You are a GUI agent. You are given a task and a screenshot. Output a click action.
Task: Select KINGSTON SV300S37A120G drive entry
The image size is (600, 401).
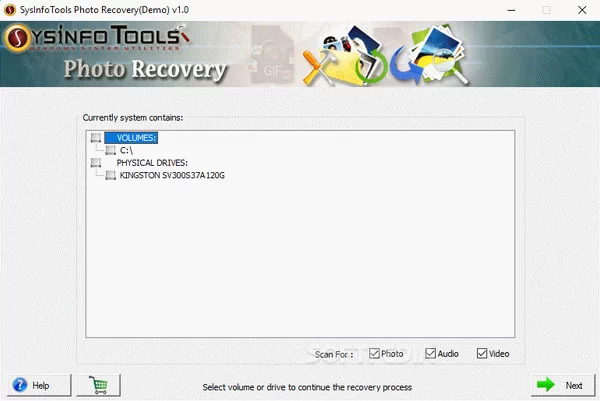172,175
